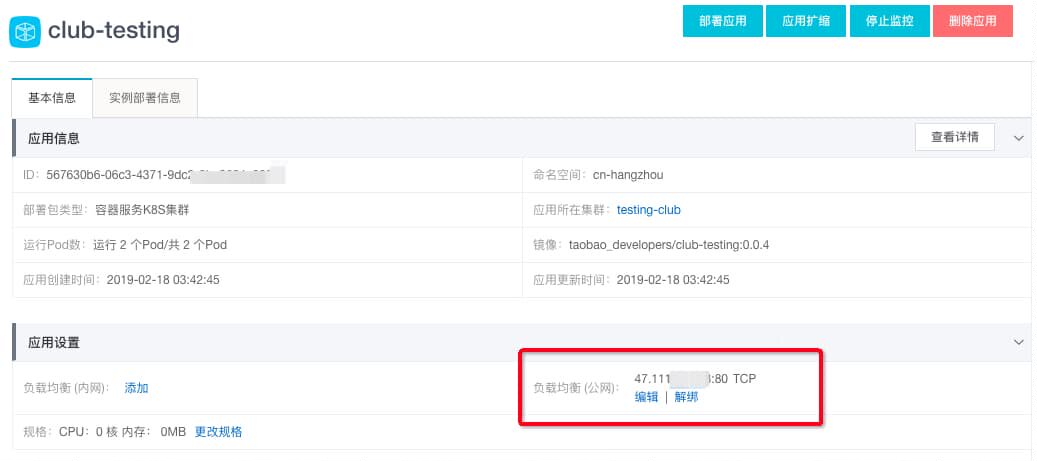Click the club-testing cube app icon
Viewport: 1037px width, 461px height.
click(x=24, y=31)
